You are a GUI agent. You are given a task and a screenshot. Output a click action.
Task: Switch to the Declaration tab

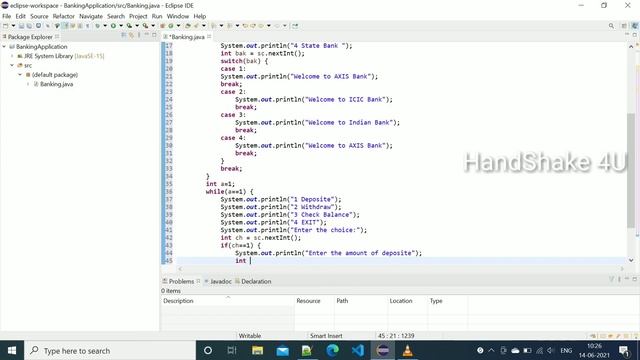[x=256, y=281]
